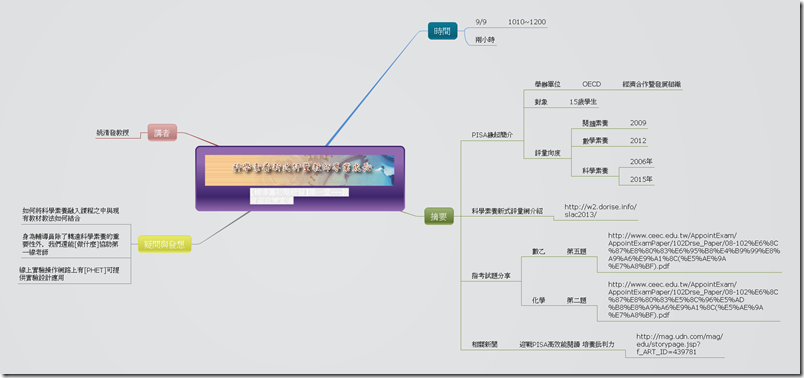
Task: Select the 舉辦單位 subtopic
Action: 548,84
